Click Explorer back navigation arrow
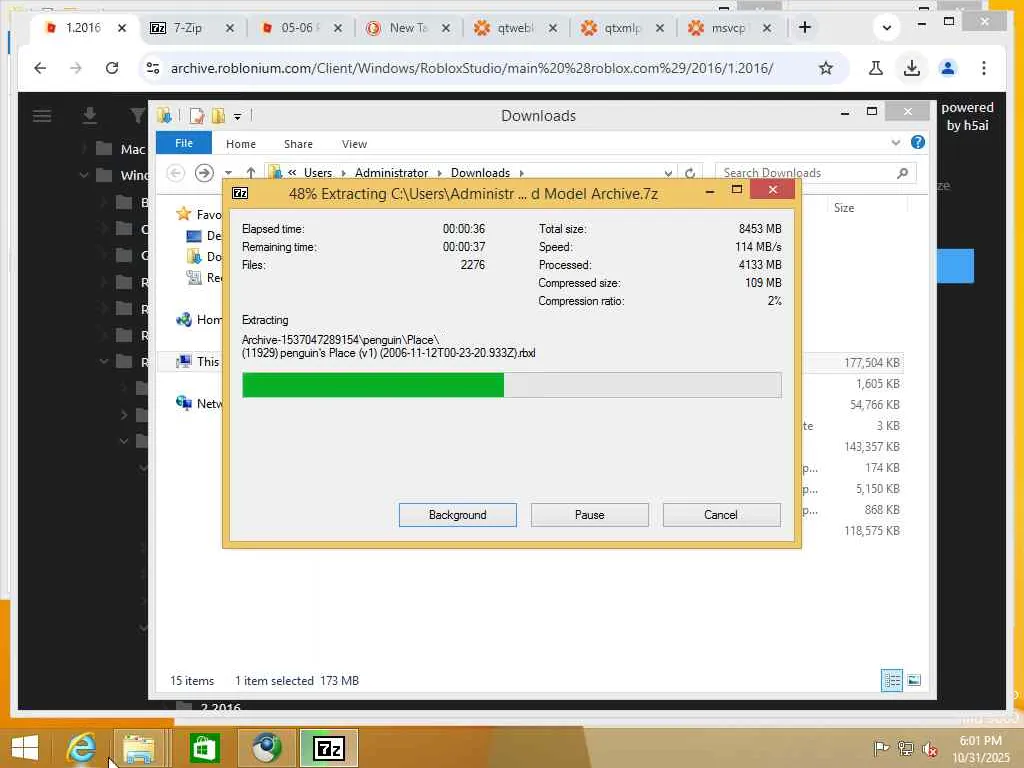The height and width of the screenshot is (768, 1024). coord(174,172)
